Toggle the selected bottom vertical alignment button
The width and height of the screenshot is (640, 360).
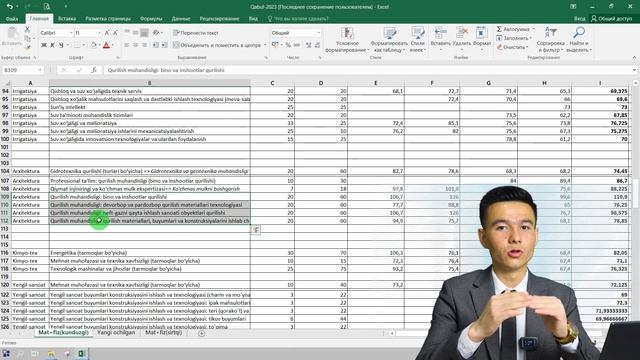(144, 33)
